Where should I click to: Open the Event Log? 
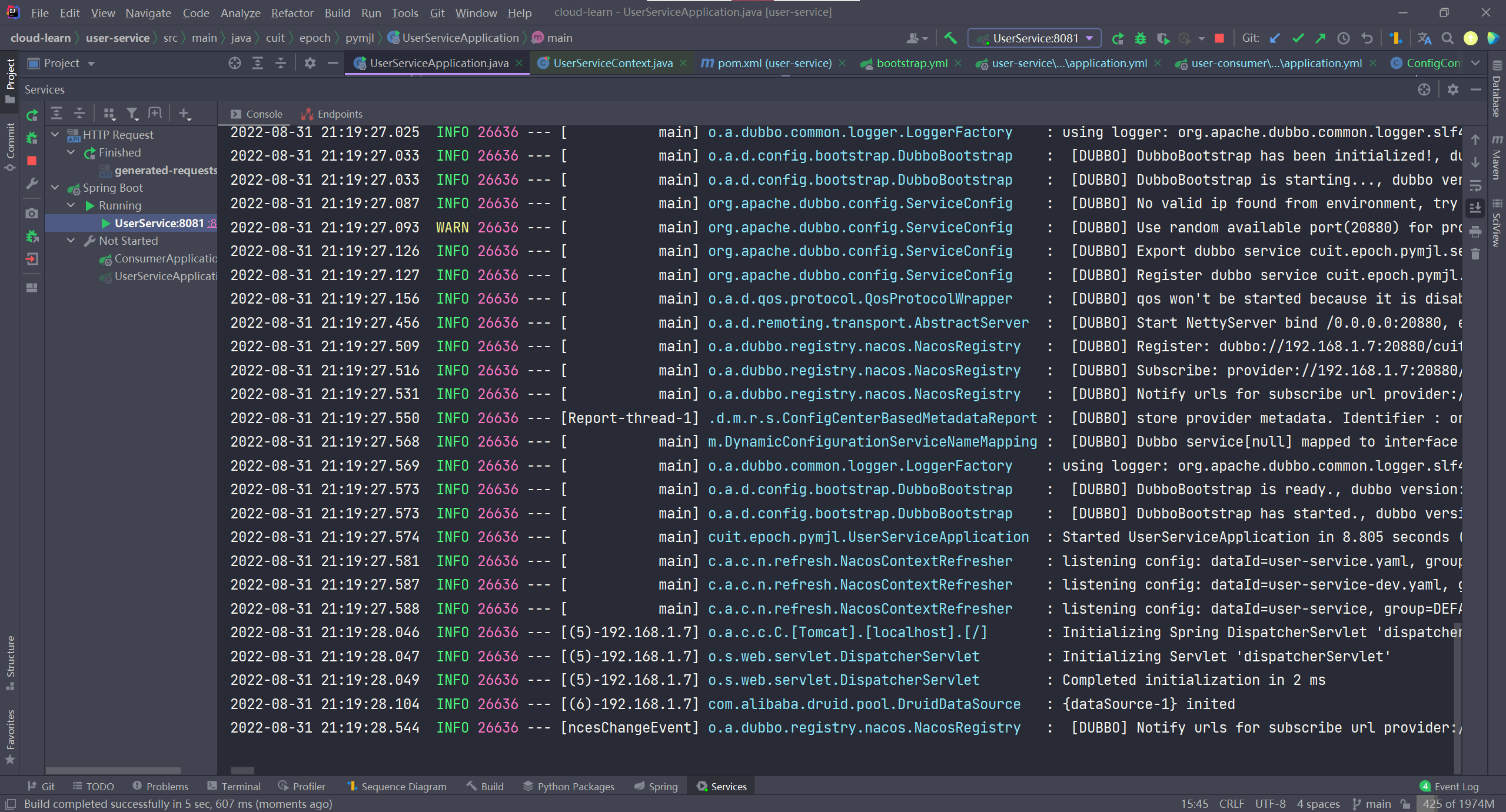[1450, 786]
